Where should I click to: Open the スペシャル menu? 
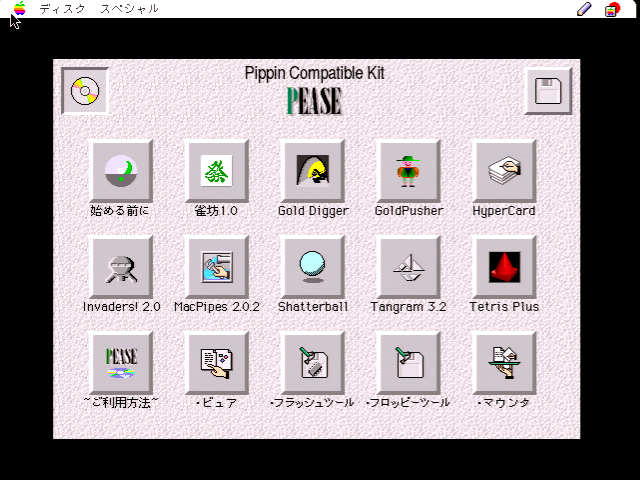coord(129,9)
